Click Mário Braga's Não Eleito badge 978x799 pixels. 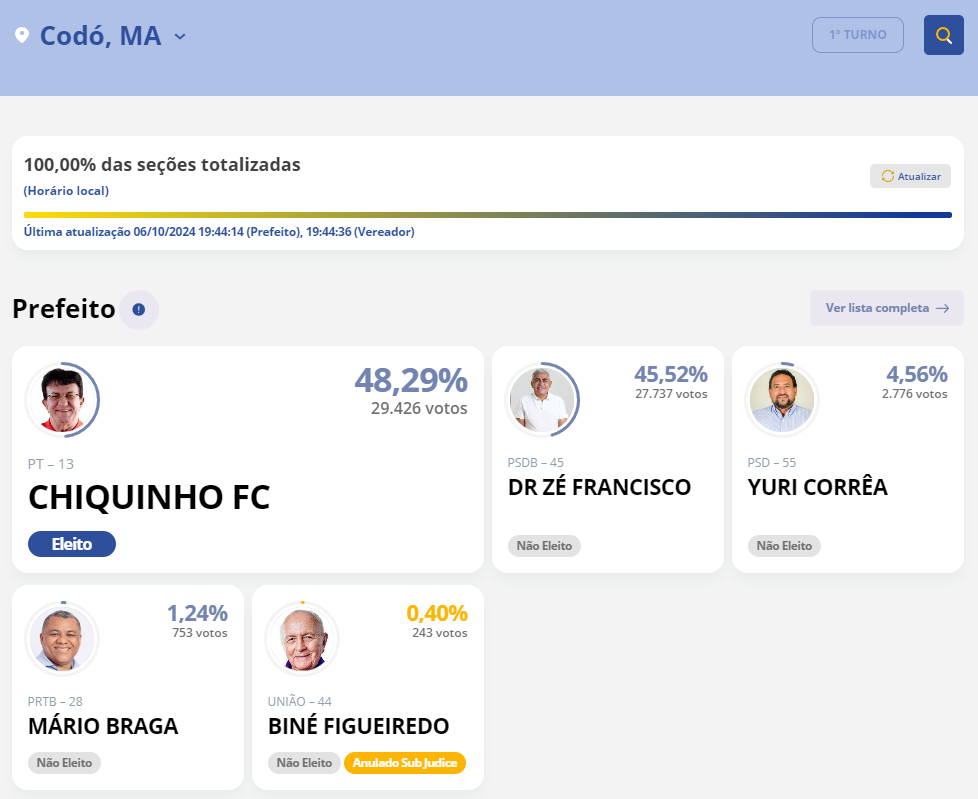pos(64,763)
